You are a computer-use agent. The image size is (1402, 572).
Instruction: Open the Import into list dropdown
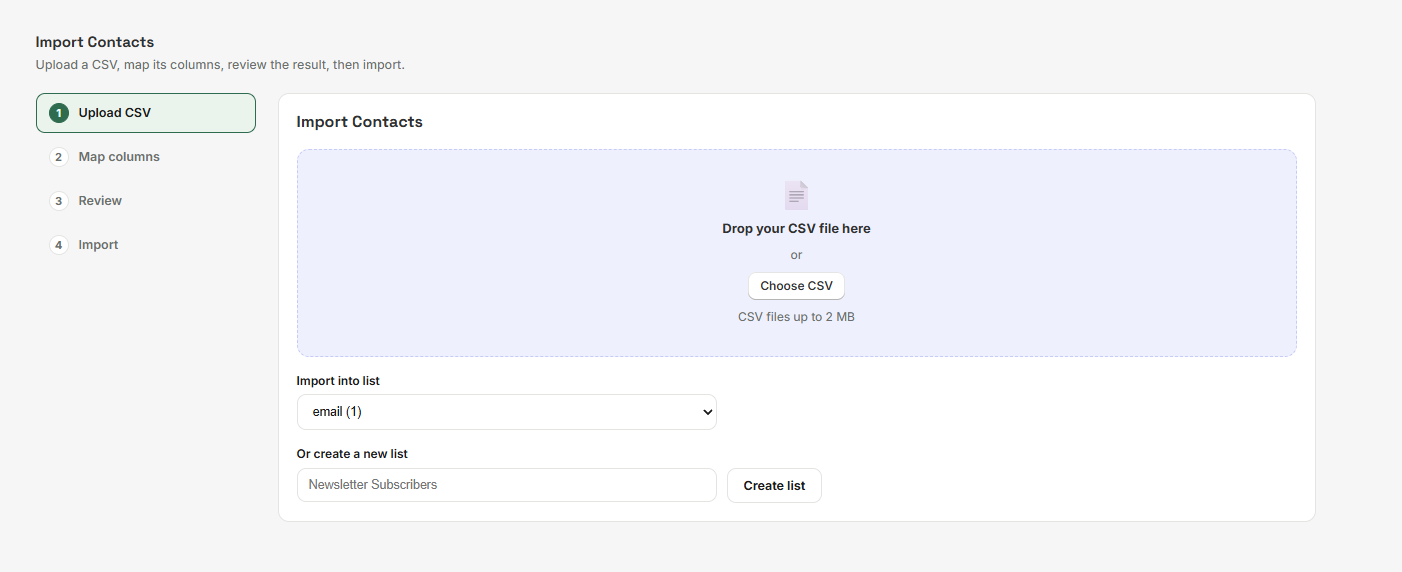click(507, 412)
